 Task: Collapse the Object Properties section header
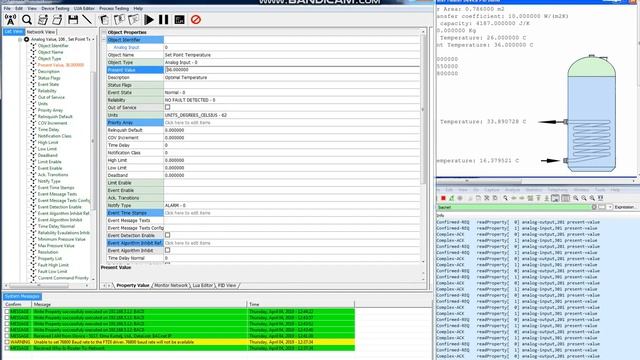tap(104, 32)
